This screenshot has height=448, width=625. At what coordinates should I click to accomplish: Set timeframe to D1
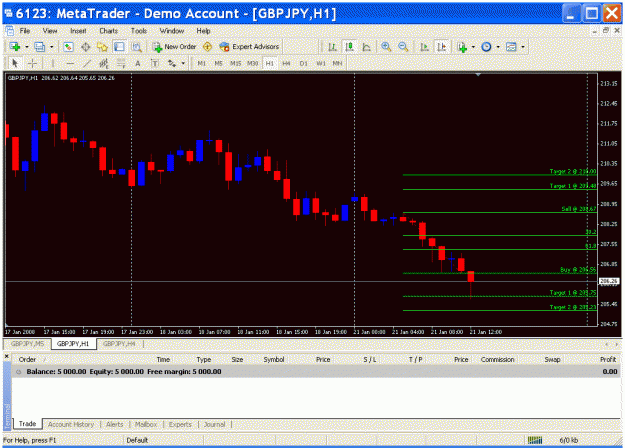pyautogui.click(x=303, y=63)
